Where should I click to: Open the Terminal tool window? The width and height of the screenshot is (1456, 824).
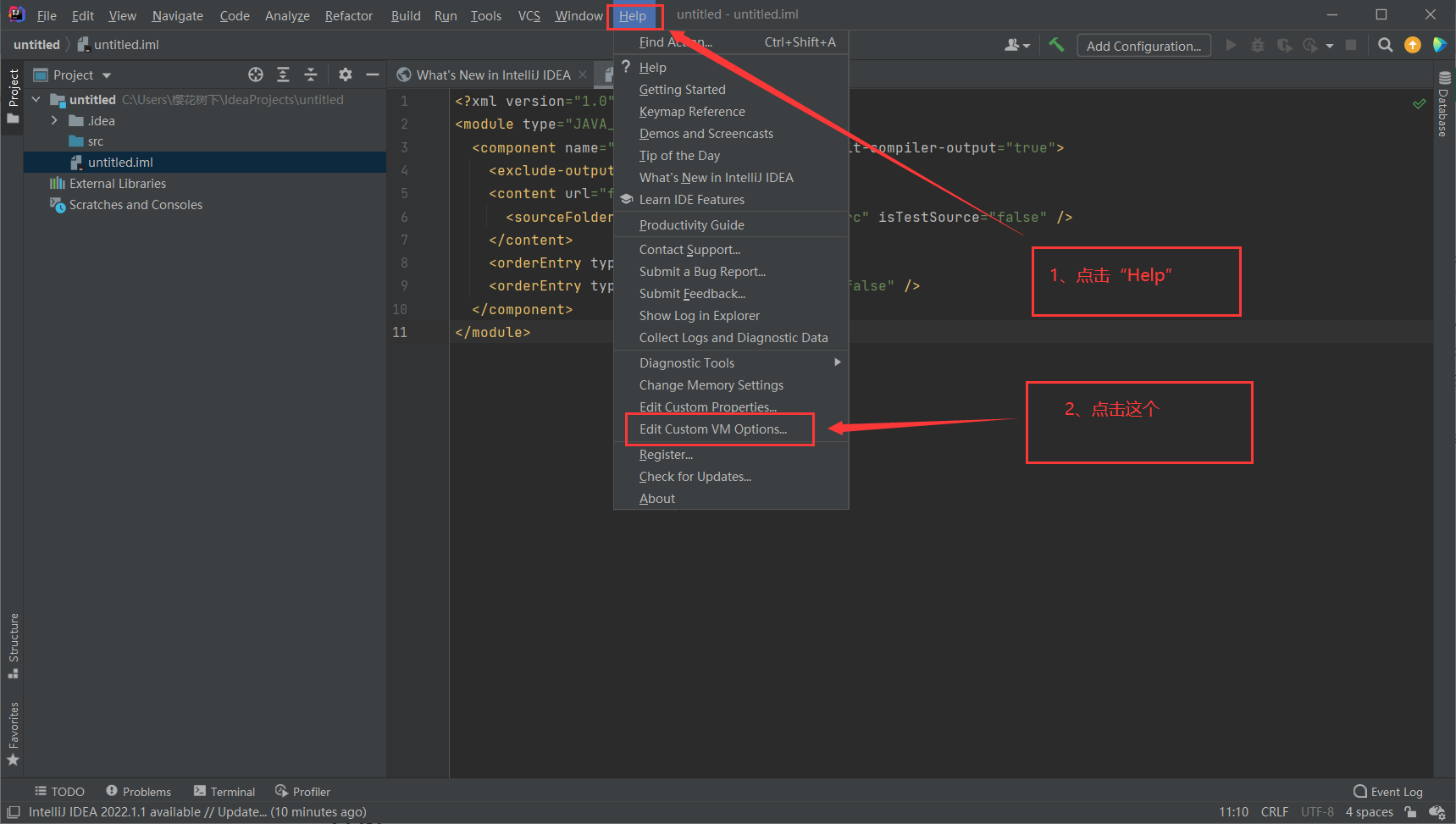[224, 792]
